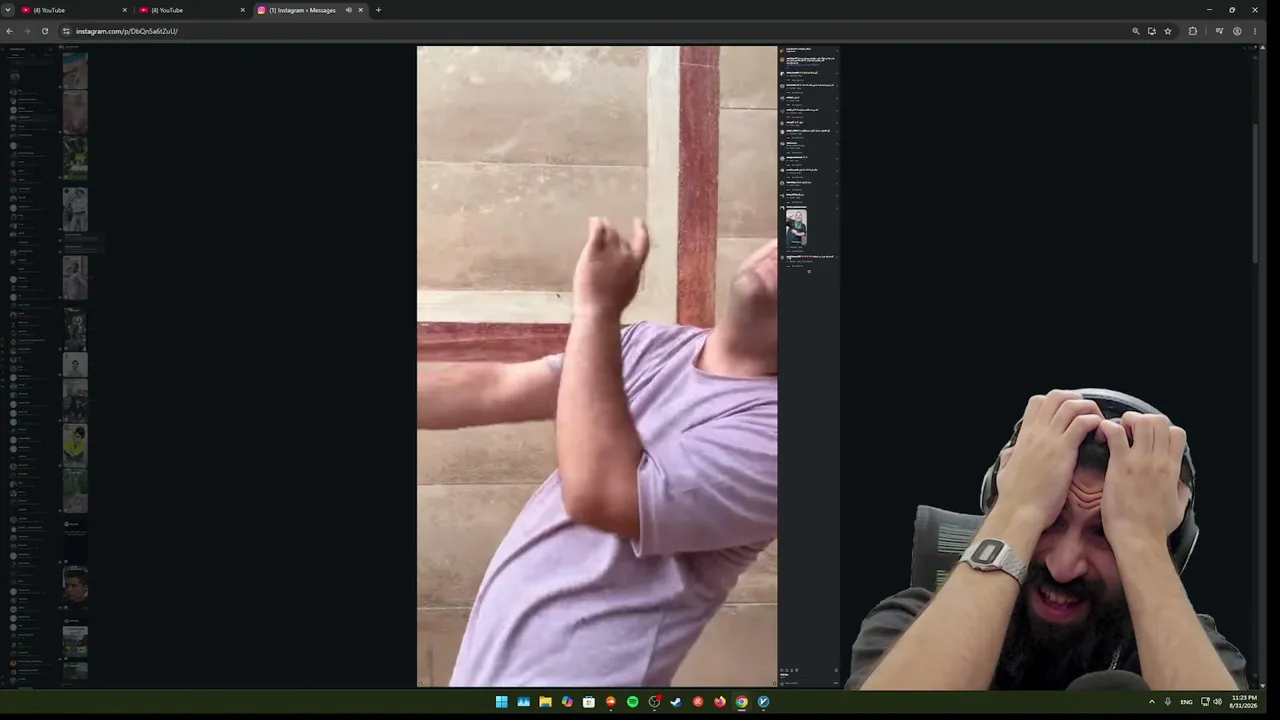Reload the Instagram page
This screenshot has width=1280, height=720.
pos(45,31)
